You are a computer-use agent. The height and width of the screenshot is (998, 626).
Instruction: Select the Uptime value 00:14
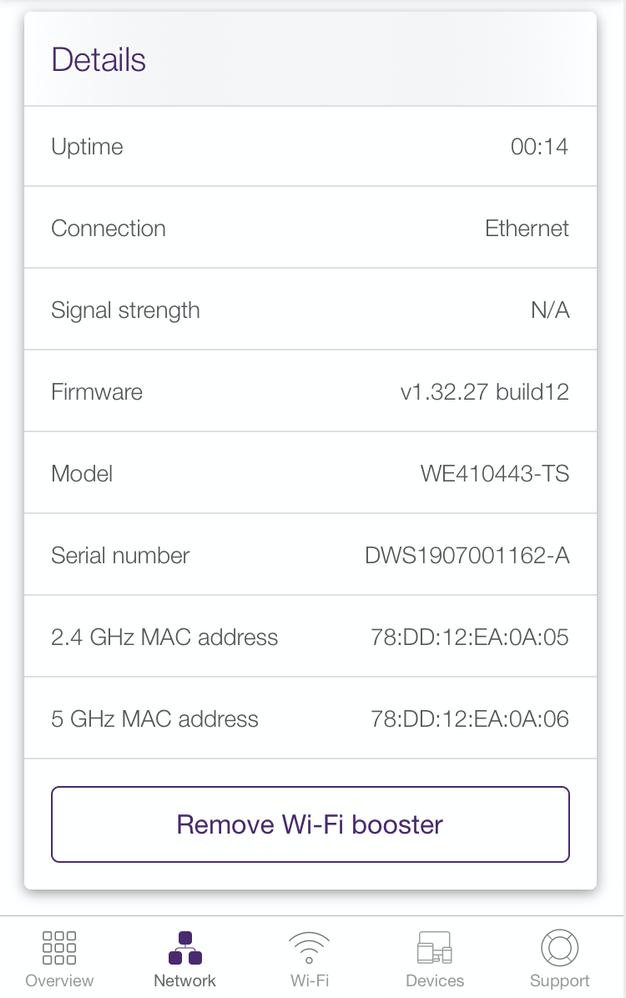point(539,147)
